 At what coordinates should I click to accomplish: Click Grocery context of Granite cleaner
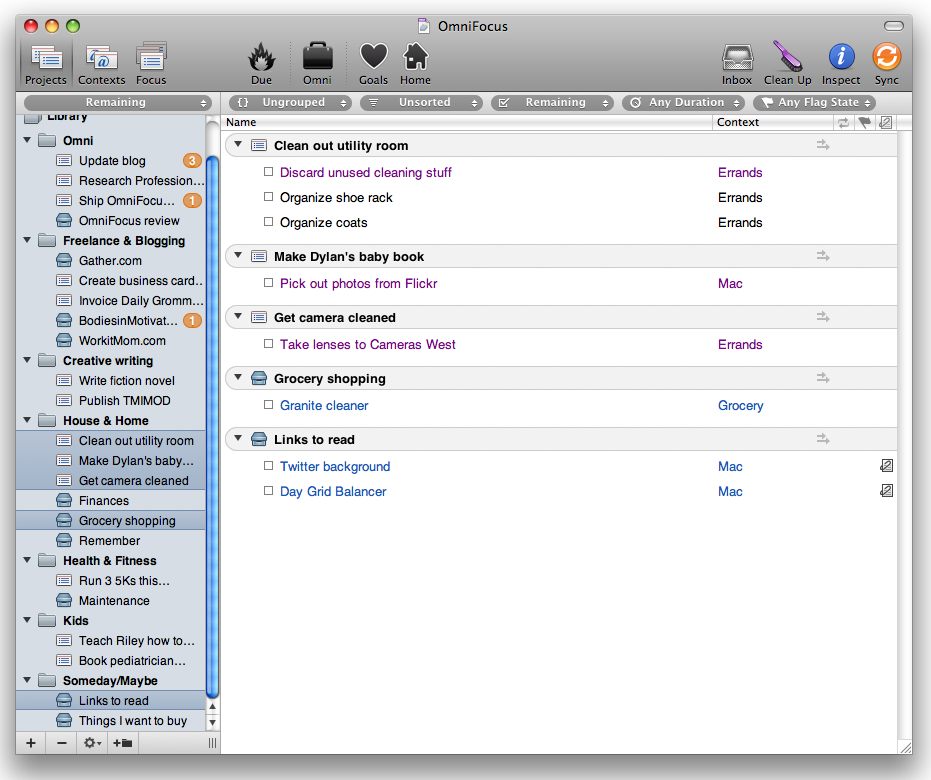click(x=740, y=405)
